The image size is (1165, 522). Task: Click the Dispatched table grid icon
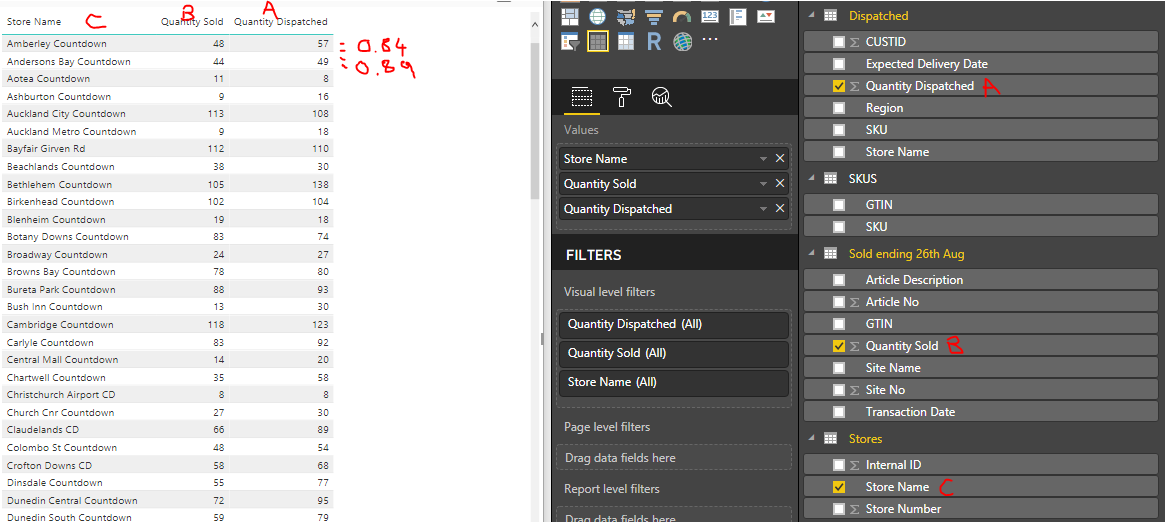point(831,16)
